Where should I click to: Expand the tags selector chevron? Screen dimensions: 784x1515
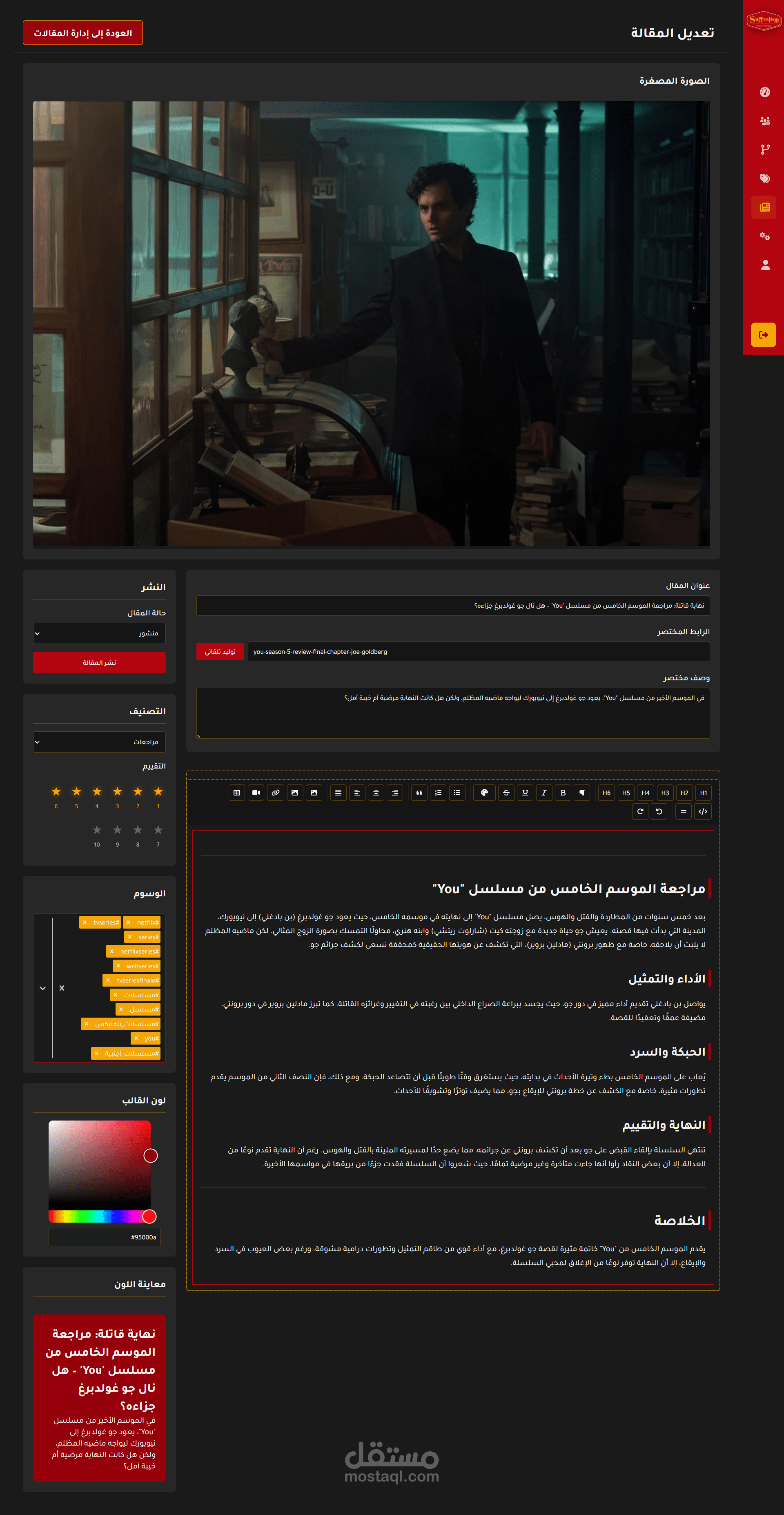[x=42, y=988]
